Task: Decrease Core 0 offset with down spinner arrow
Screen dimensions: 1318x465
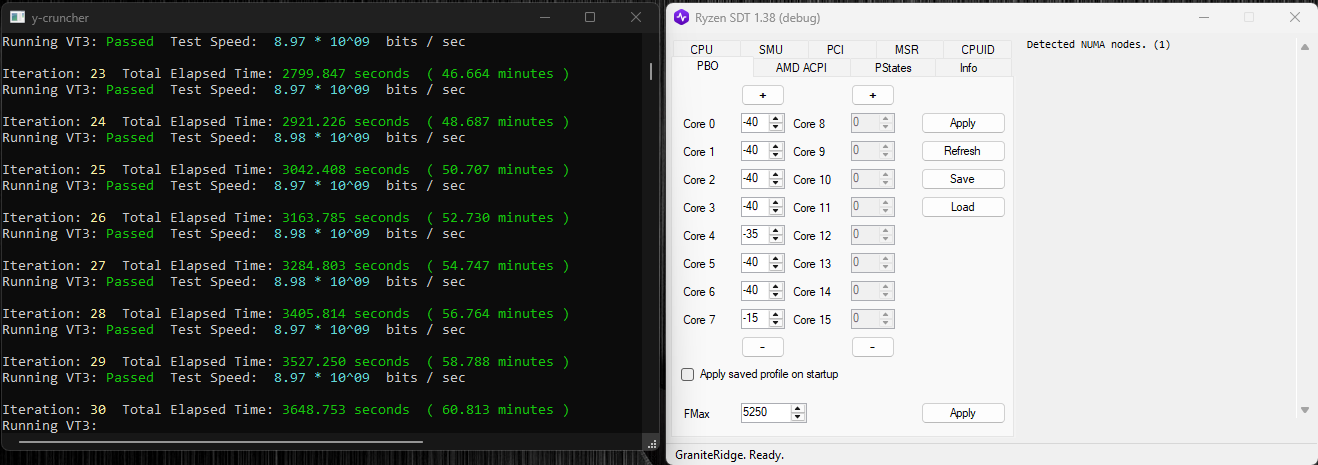Action: click(x=776, y=128)
